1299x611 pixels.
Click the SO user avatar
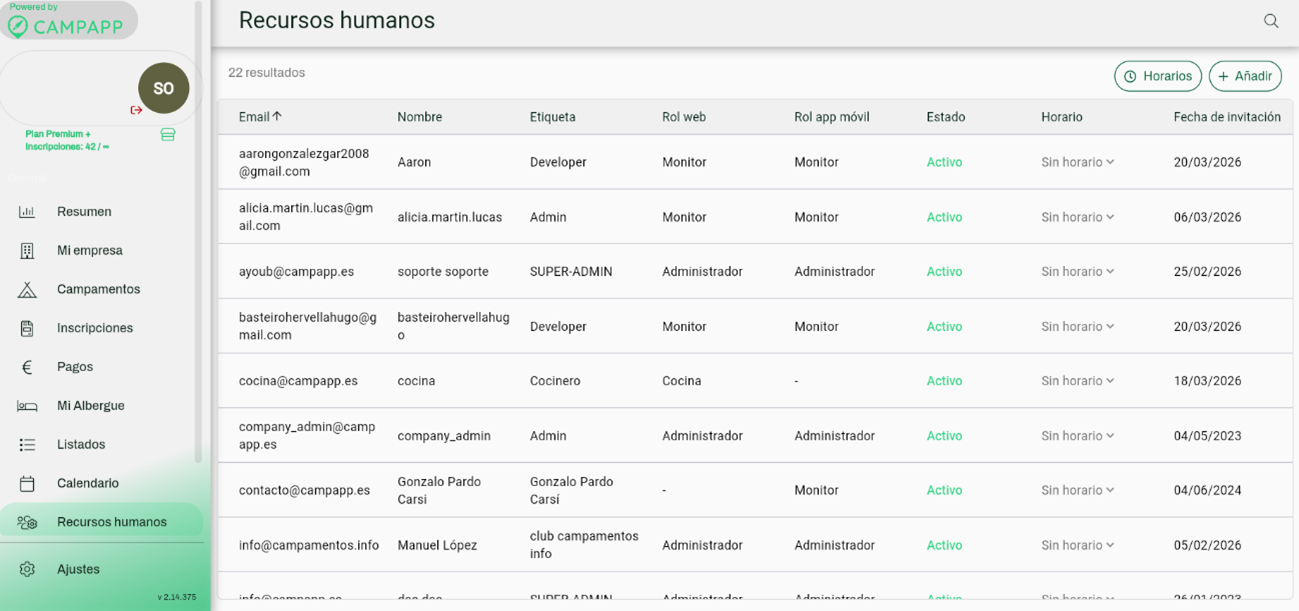163,88
